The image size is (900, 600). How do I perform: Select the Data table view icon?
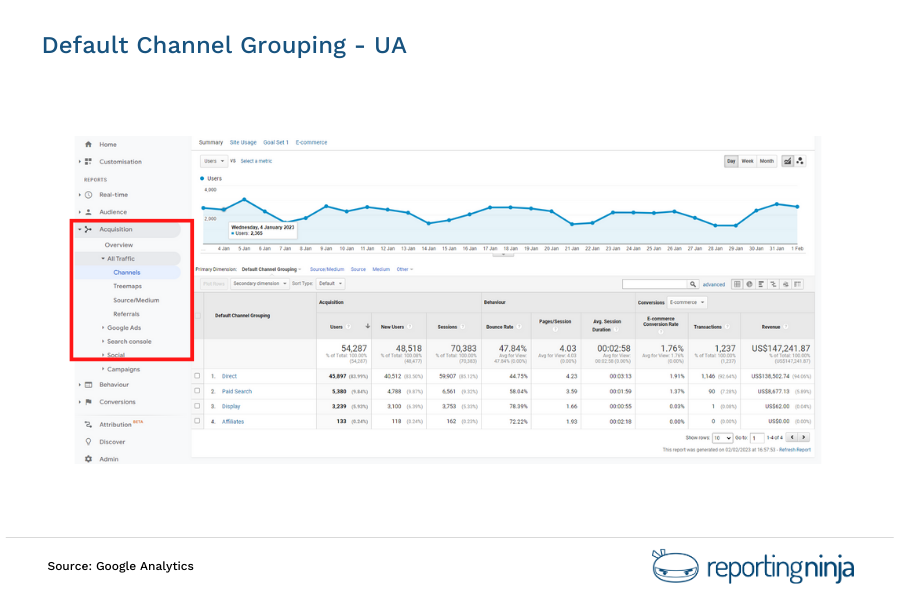(737, 284)
